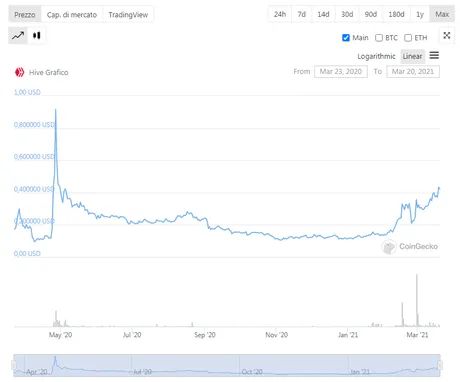Open the chart hamburger menu
This screenshot has height=382, width=460.
pos(434,55)
